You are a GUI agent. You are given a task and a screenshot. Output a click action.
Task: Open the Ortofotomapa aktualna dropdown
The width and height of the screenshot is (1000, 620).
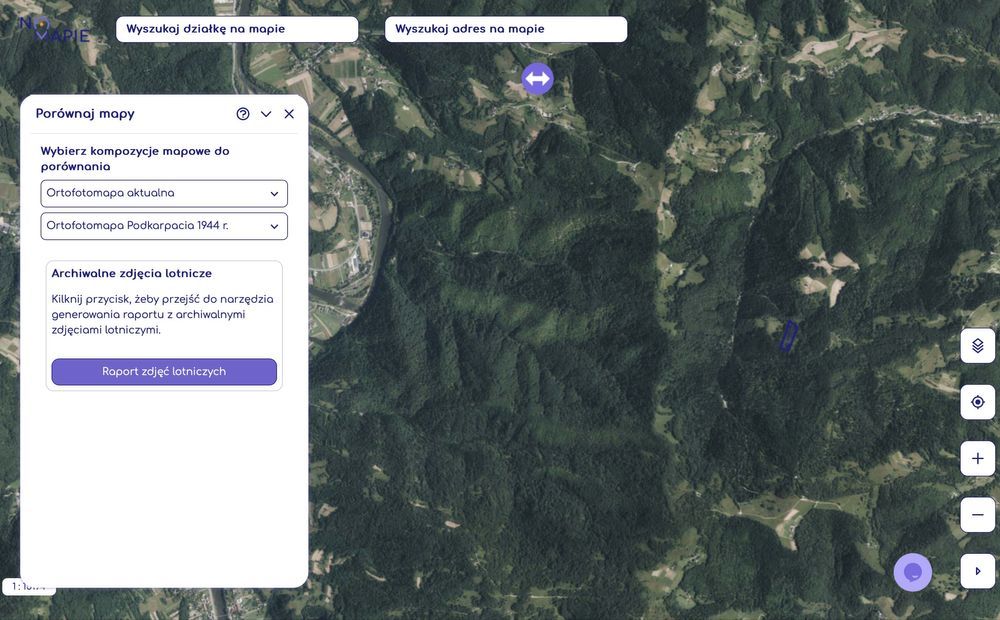(x=164, y=193)
